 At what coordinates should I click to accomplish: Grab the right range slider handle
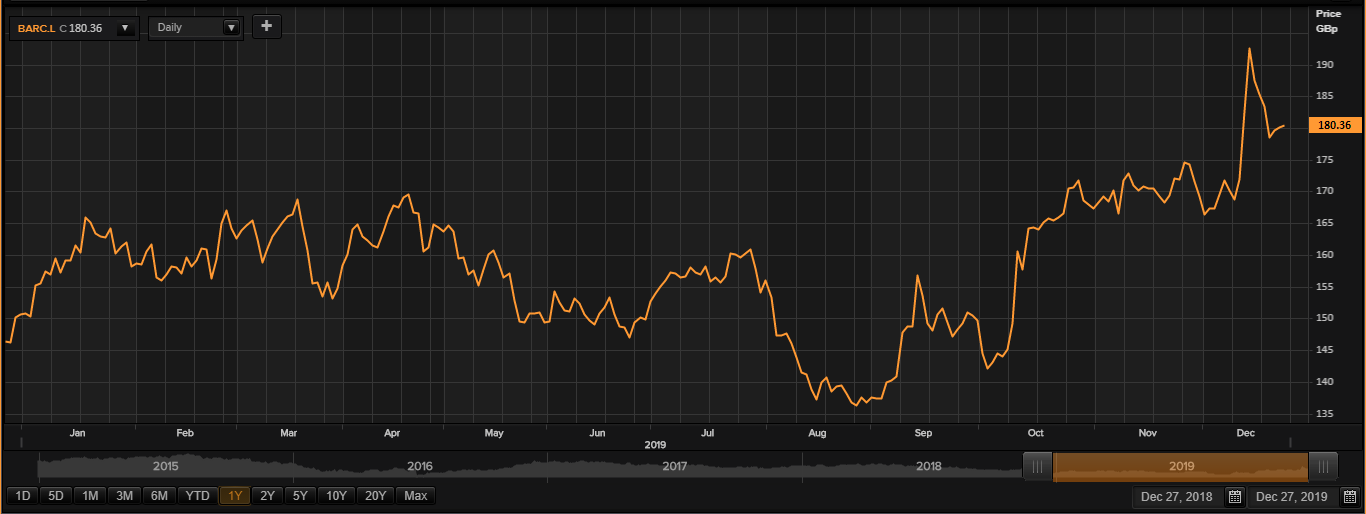[x=1323, y=466]
